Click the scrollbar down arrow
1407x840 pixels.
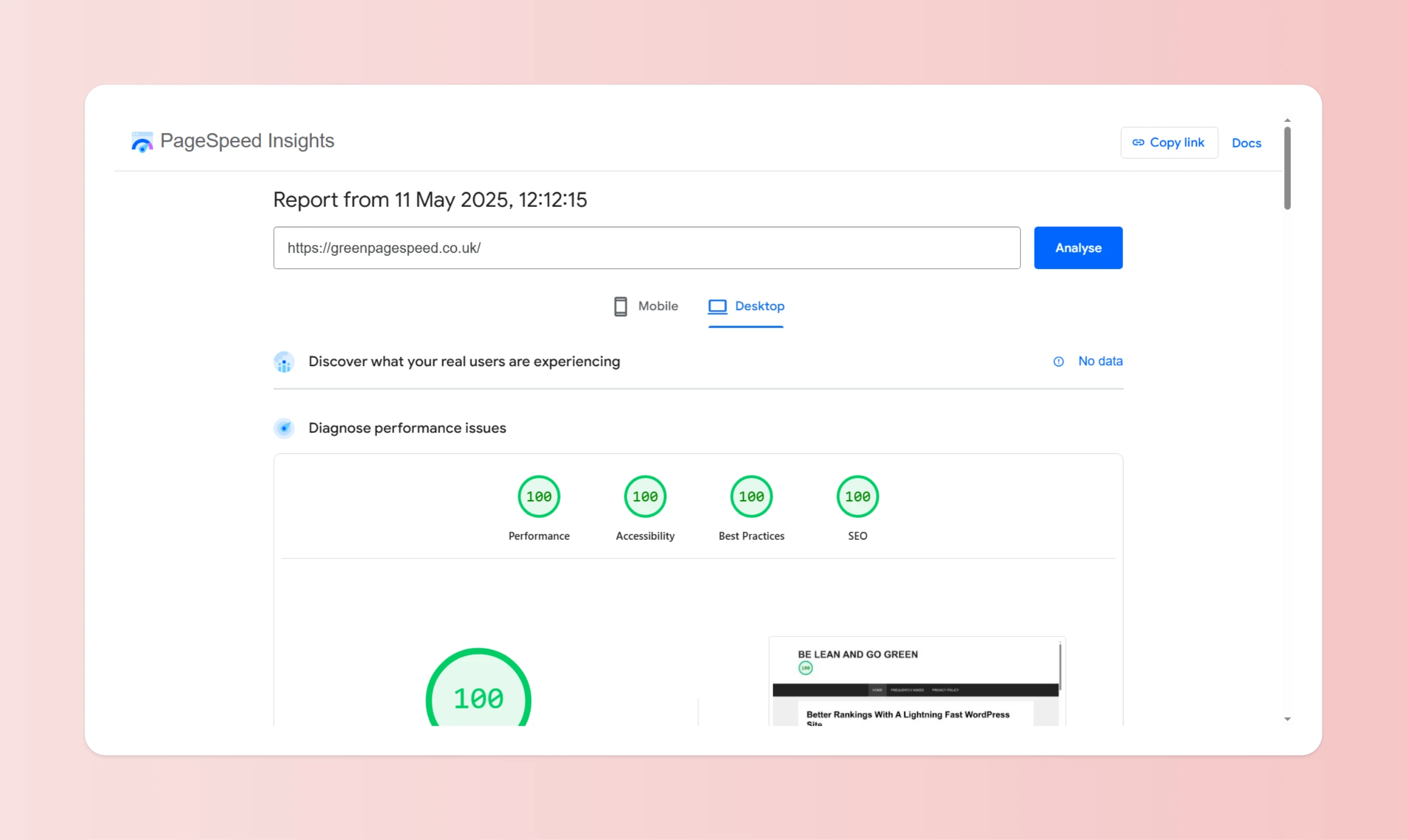tap(1287, 719)
